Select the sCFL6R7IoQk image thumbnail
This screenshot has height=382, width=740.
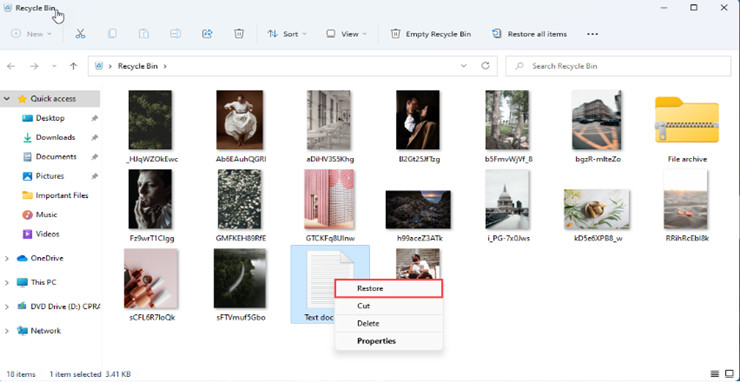(151, 279)
